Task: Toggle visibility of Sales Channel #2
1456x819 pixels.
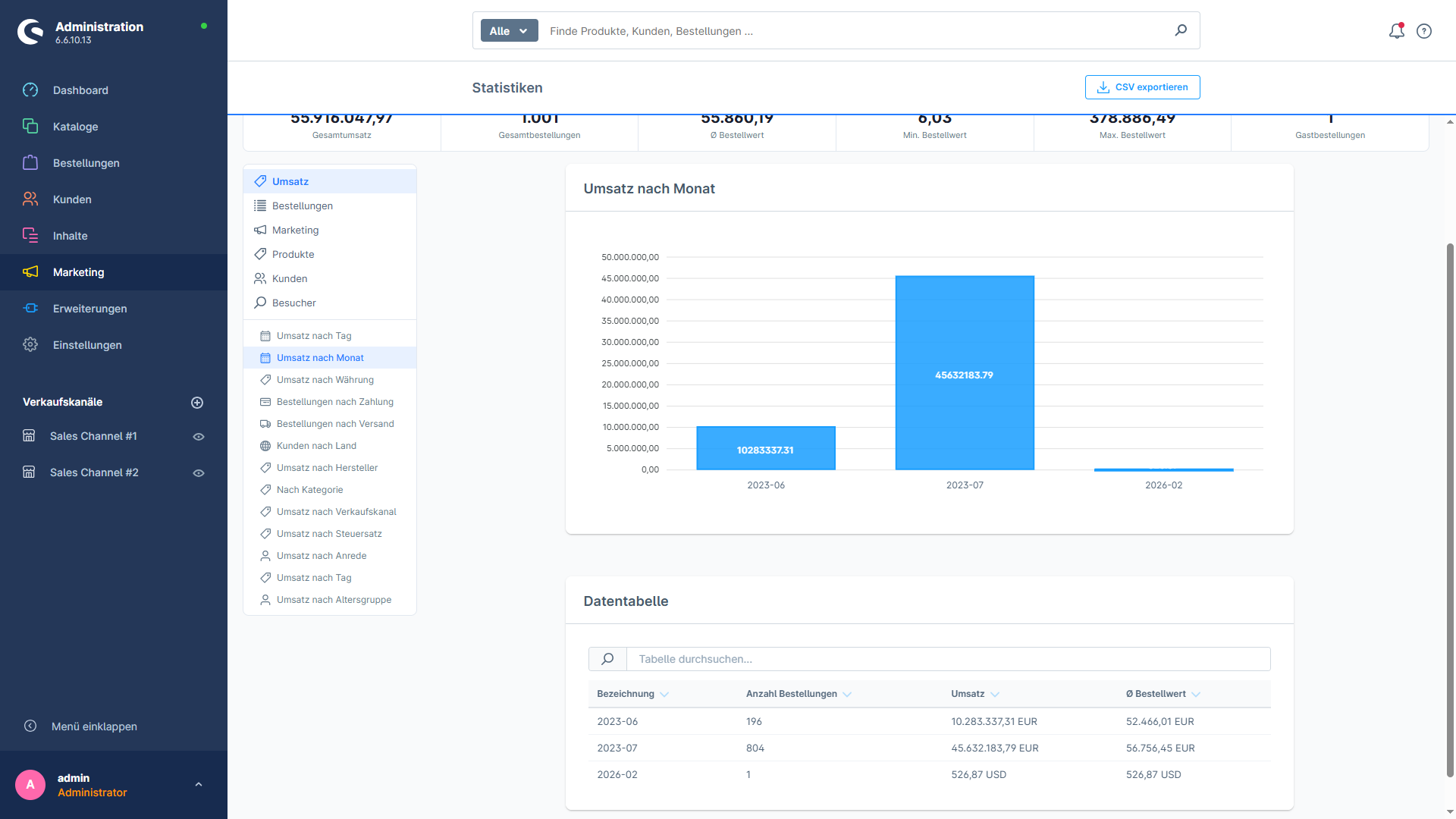Action: point(198,472)
